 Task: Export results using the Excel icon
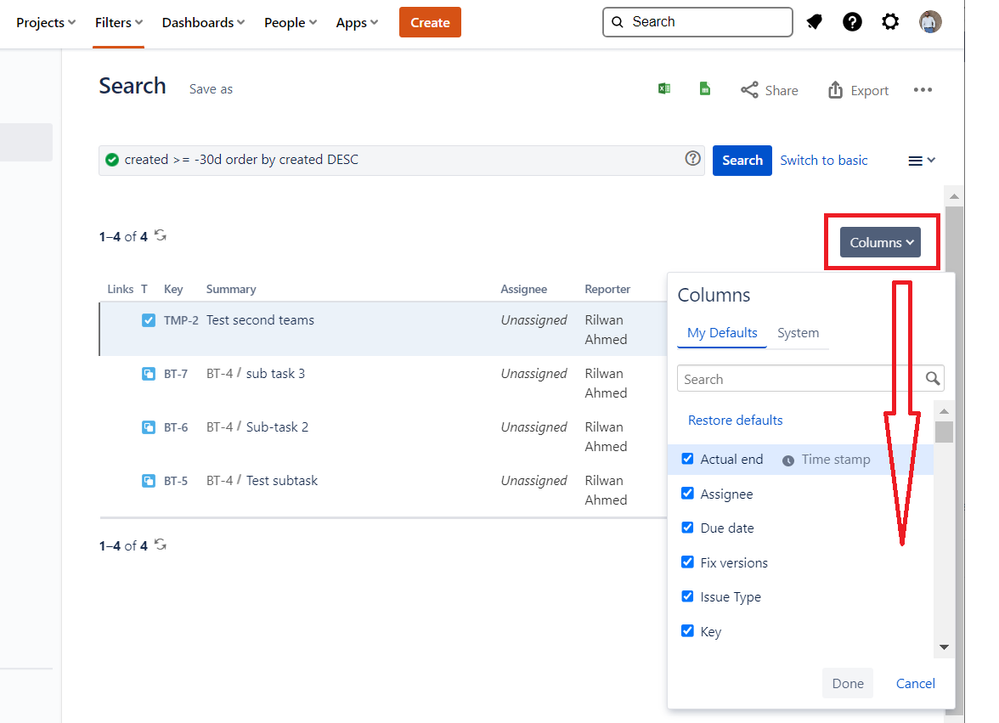664,89
